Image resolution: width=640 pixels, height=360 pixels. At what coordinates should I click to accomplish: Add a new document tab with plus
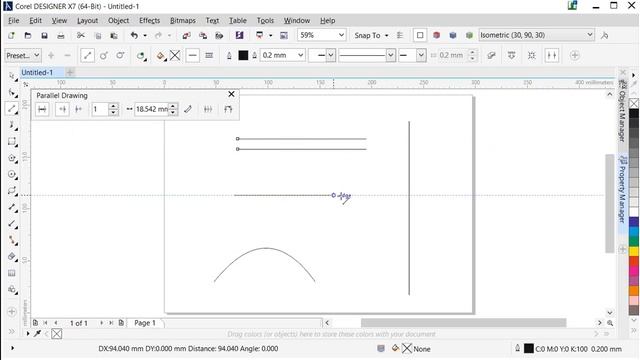pyautogui.click(x=70, y=73)
